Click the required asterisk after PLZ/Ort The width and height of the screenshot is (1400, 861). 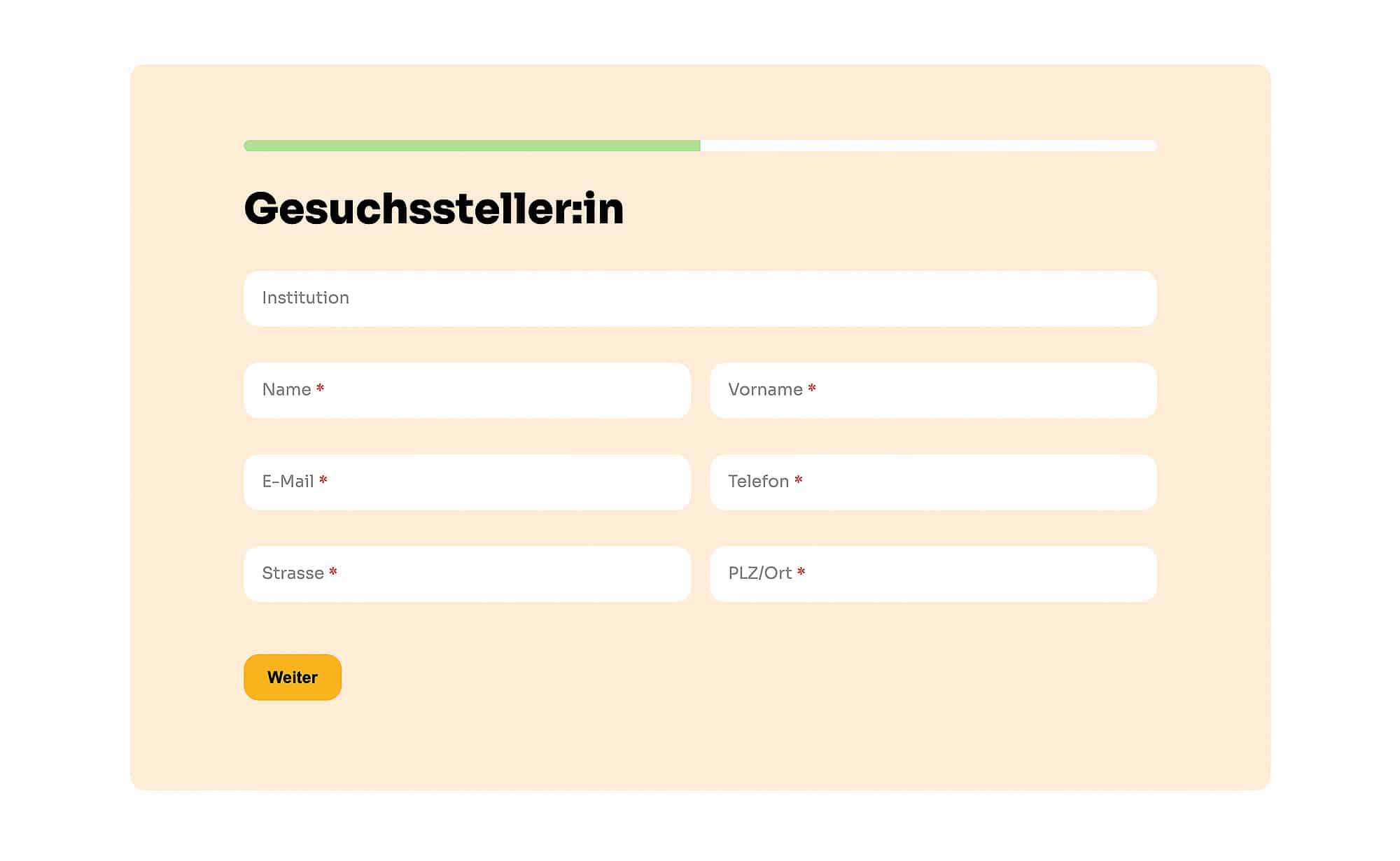[x=801, y=571]
